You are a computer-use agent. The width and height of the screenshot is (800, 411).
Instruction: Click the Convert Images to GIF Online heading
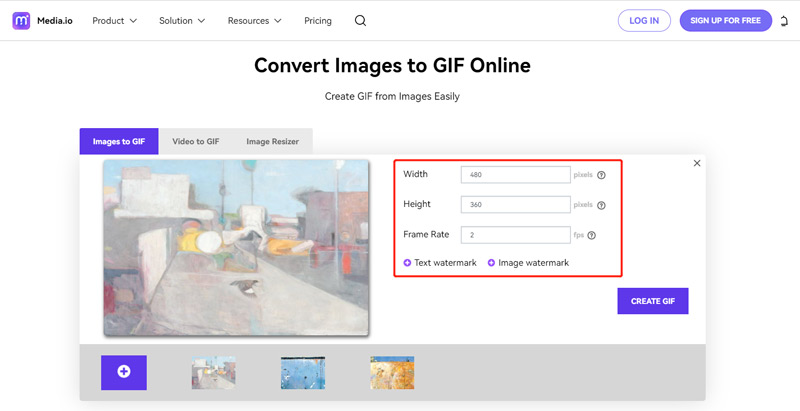coord(392,65)
